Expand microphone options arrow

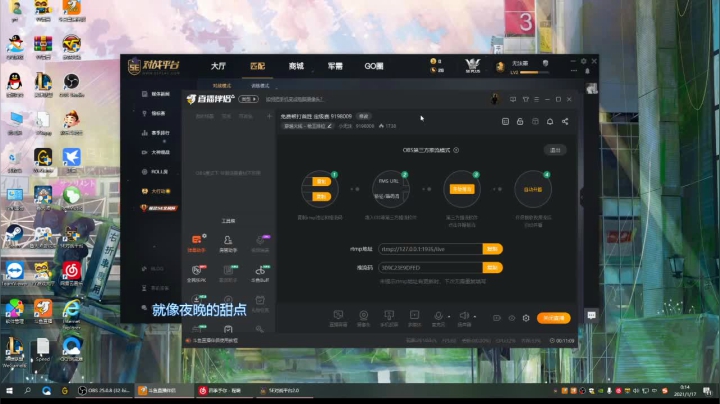coord(449,316)
